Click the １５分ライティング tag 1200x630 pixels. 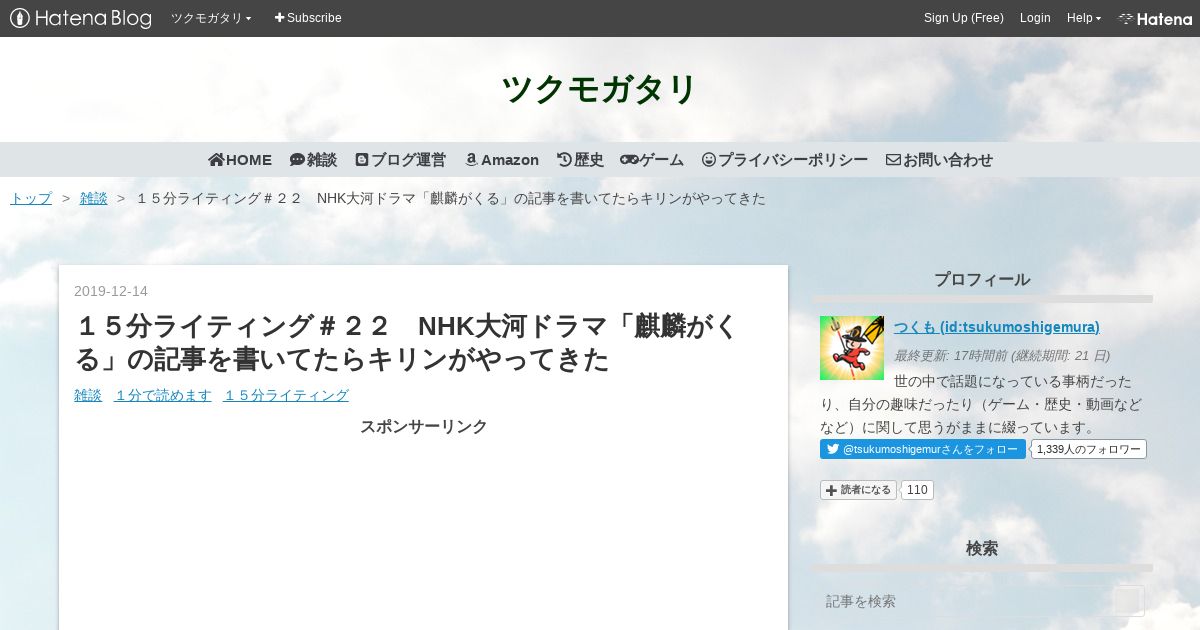coord(286,395)
